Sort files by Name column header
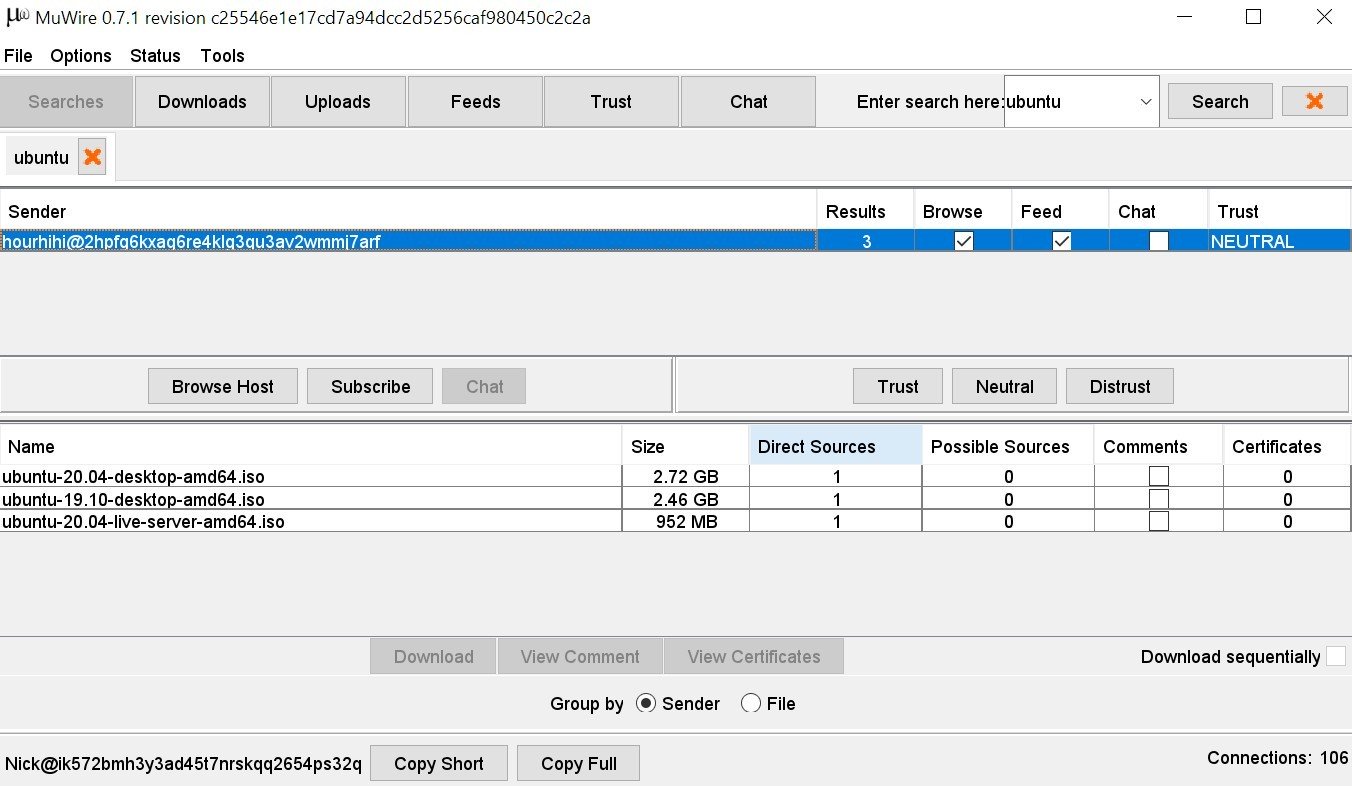This screenshot has width=1352, height=786. [x=311, y=446]
